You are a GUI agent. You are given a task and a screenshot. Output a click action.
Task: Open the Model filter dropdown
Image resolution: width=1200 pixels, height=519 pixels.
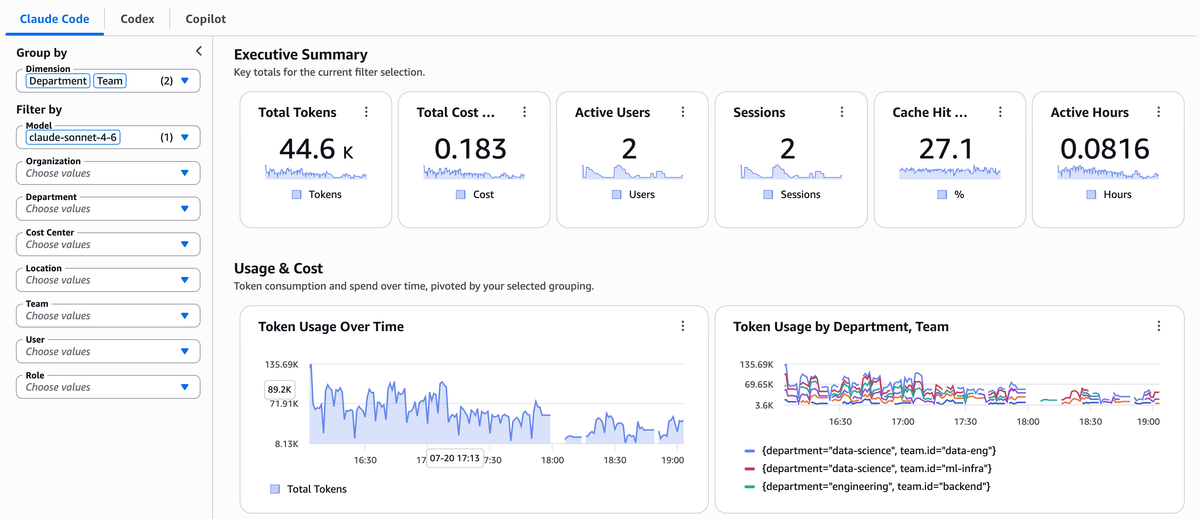point(108,137)
